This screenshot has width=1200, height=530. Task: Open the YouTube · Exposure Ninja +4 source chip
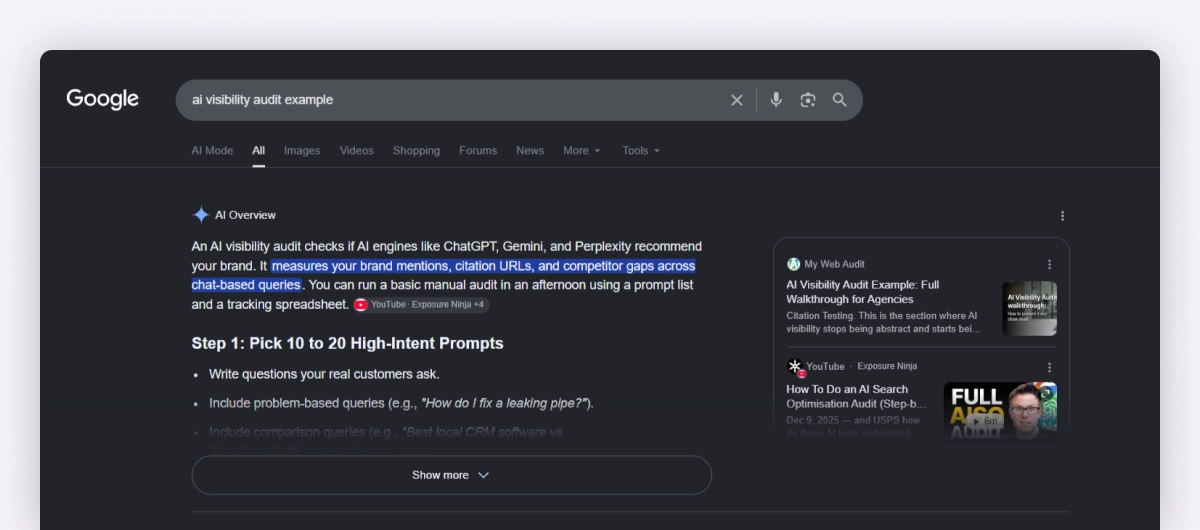(x=421, y=304)
